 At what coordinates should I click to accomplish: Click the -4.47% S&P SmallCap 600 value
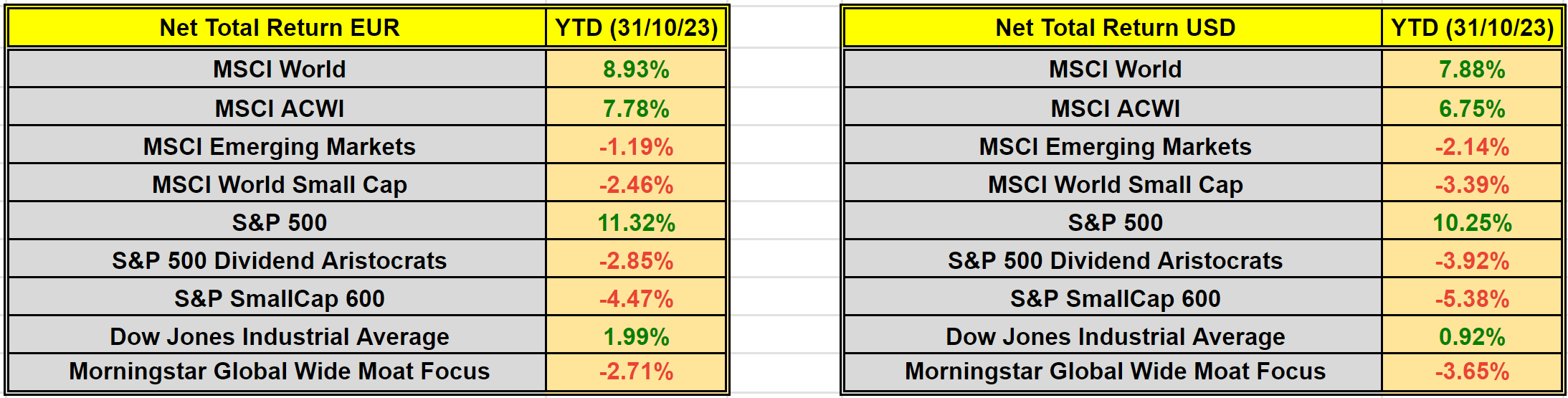tap(637, 298)
